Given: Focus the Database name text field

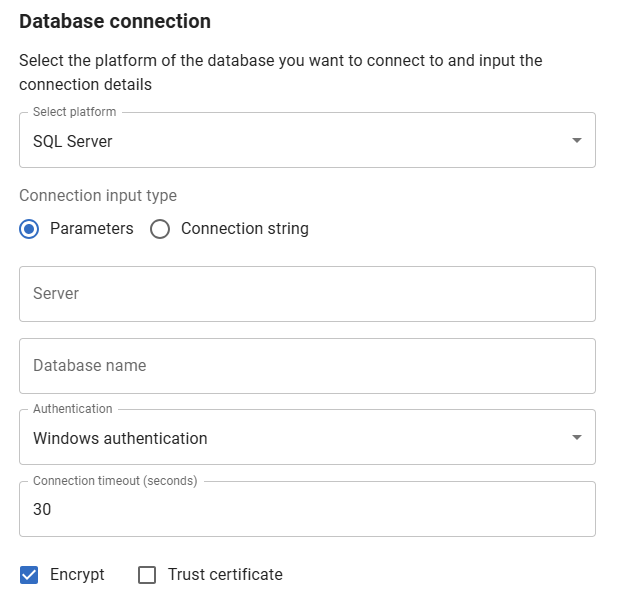Looking at the screenshot, I should coord(307,366).
